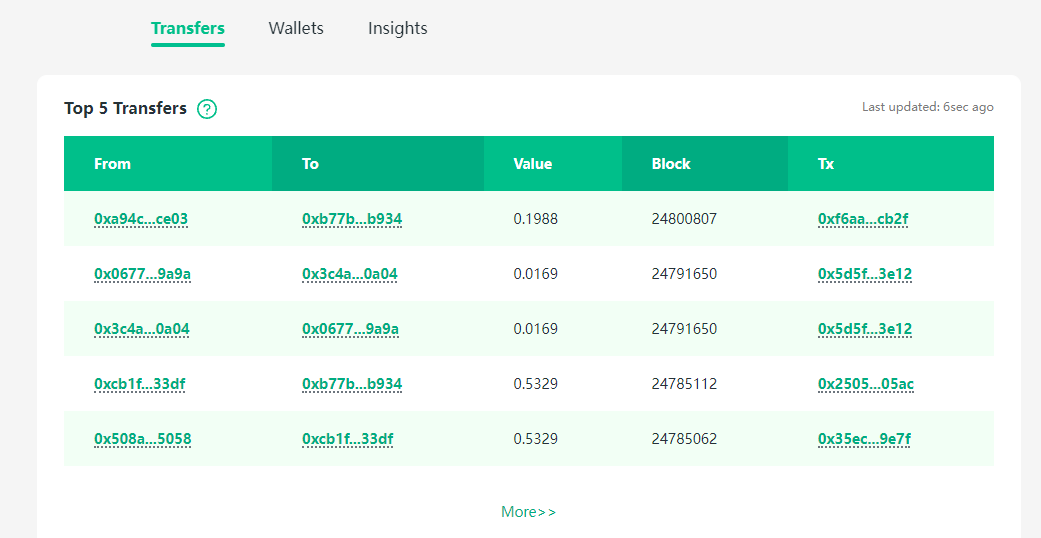
Task: Open sender address 0x0677...9a9a
Action: [142, 274]
